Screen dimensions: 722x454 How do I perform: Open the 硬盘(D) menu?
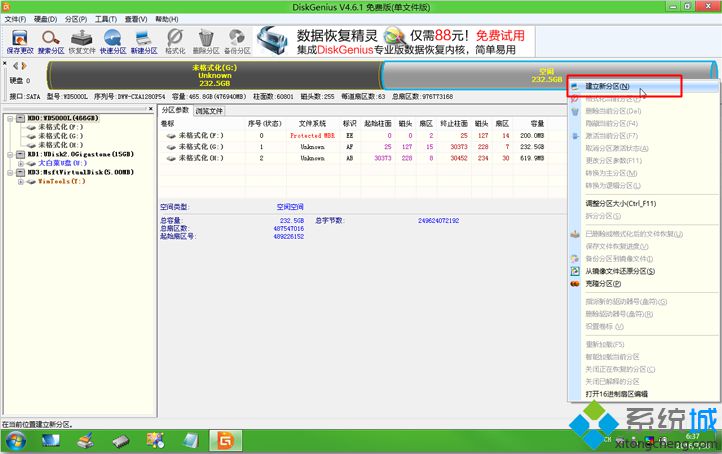[x=46, y=19]
